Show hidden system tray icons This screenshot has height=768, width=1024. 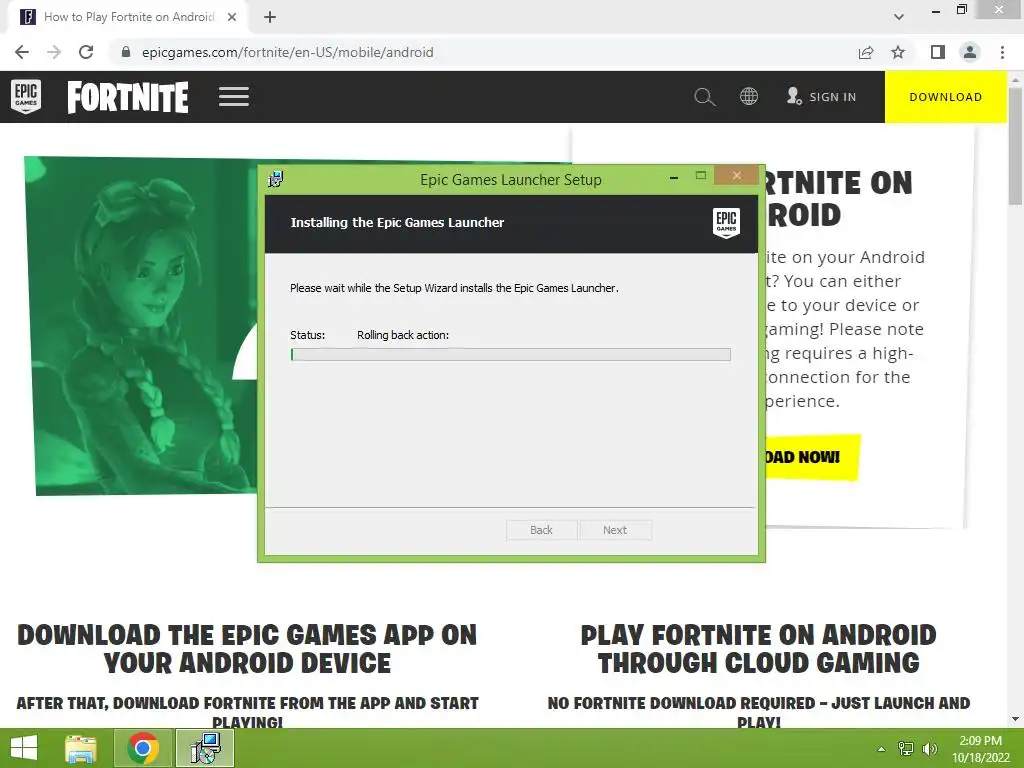pyautogui.click(x=881, y=749)
